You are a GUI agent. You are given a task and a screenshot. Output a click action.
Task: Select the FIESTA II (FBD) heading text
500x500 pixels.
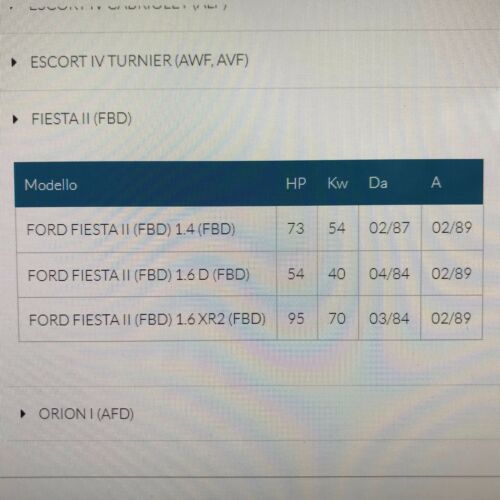[x=82, y=119]
